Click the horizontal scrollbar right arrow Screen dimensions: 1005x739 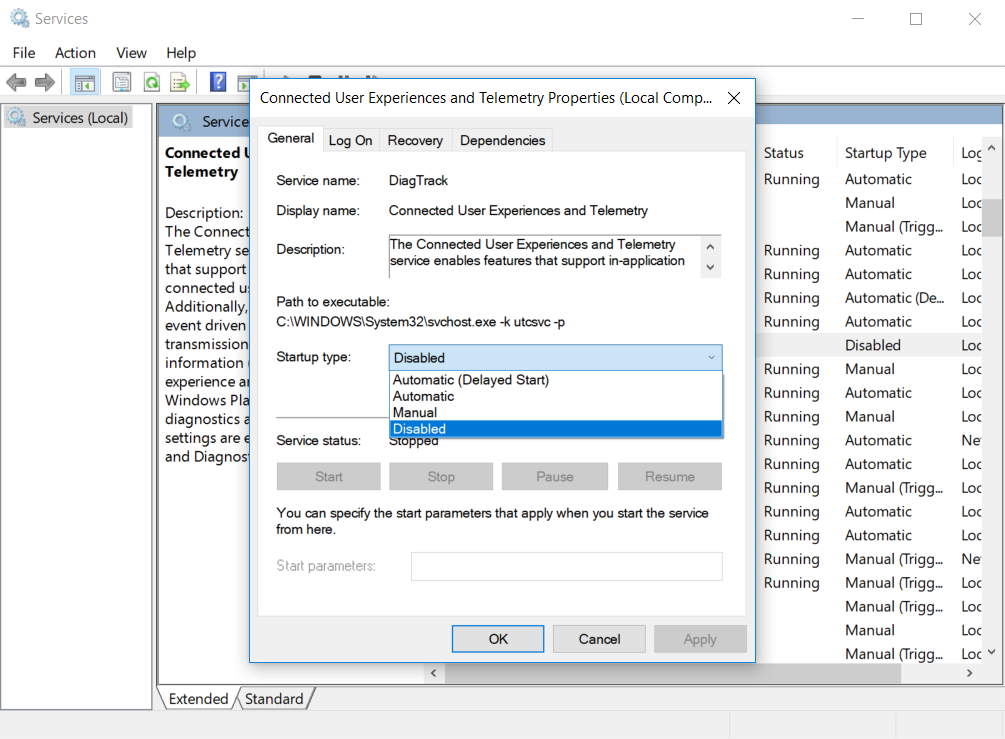pyautogui.click(x=969, y=672)
